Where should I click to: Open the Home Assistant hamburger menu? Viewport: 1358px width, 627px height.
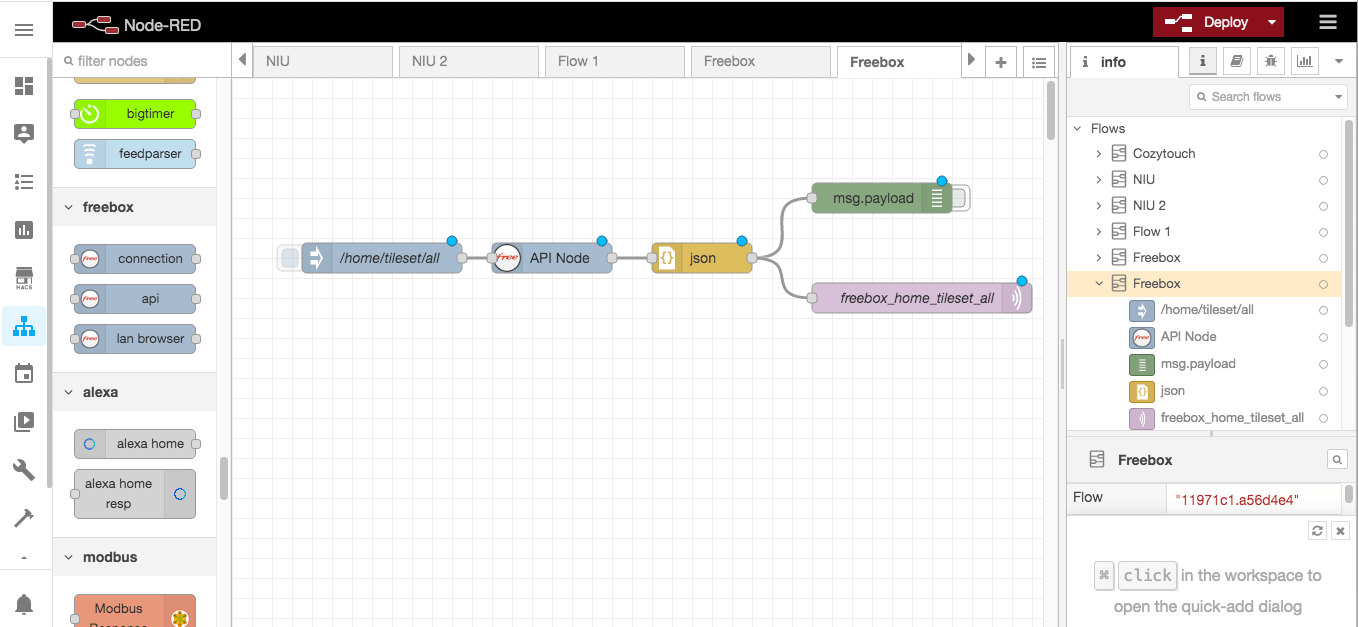tap(24, 30)
